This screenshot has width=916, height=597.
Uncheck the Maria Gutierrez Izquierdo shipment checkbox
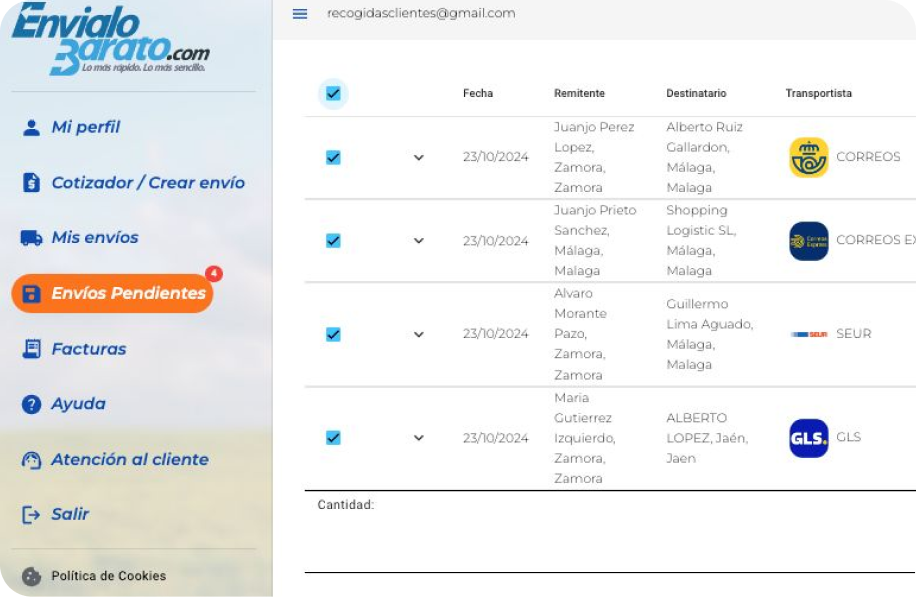coord(333,438)
